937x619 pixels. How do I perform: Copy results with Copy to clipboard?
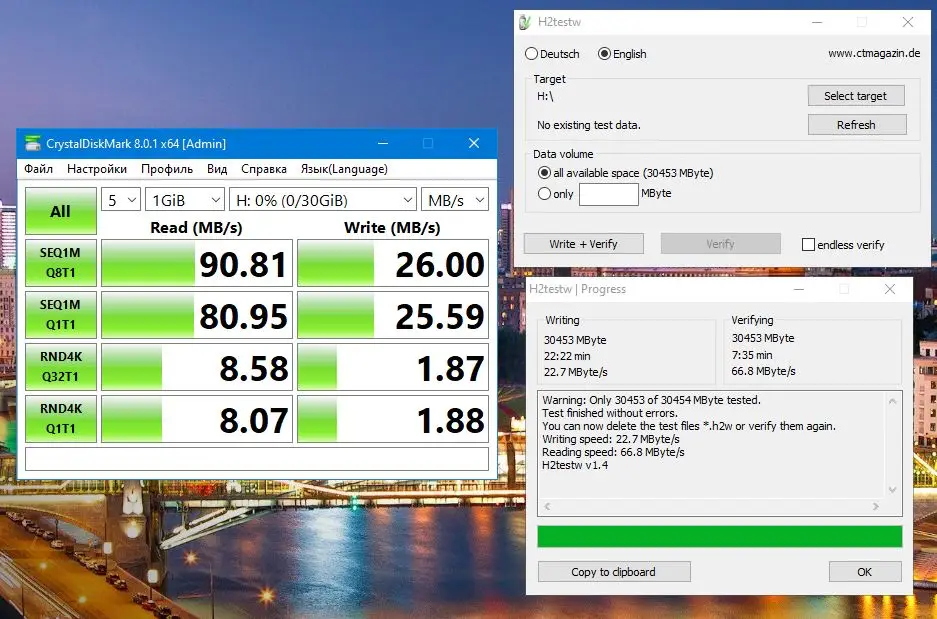(614, 572)
